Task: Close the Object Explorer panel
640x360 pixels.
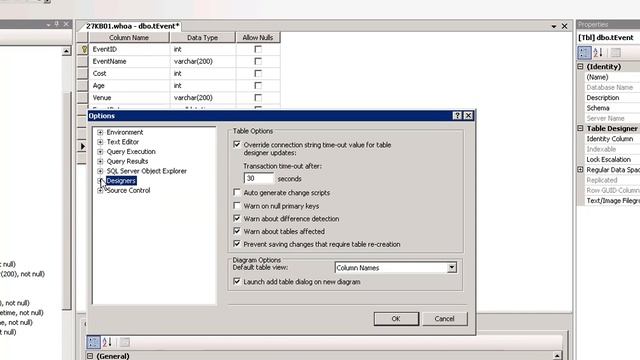Action: click(x=66, y=24)
